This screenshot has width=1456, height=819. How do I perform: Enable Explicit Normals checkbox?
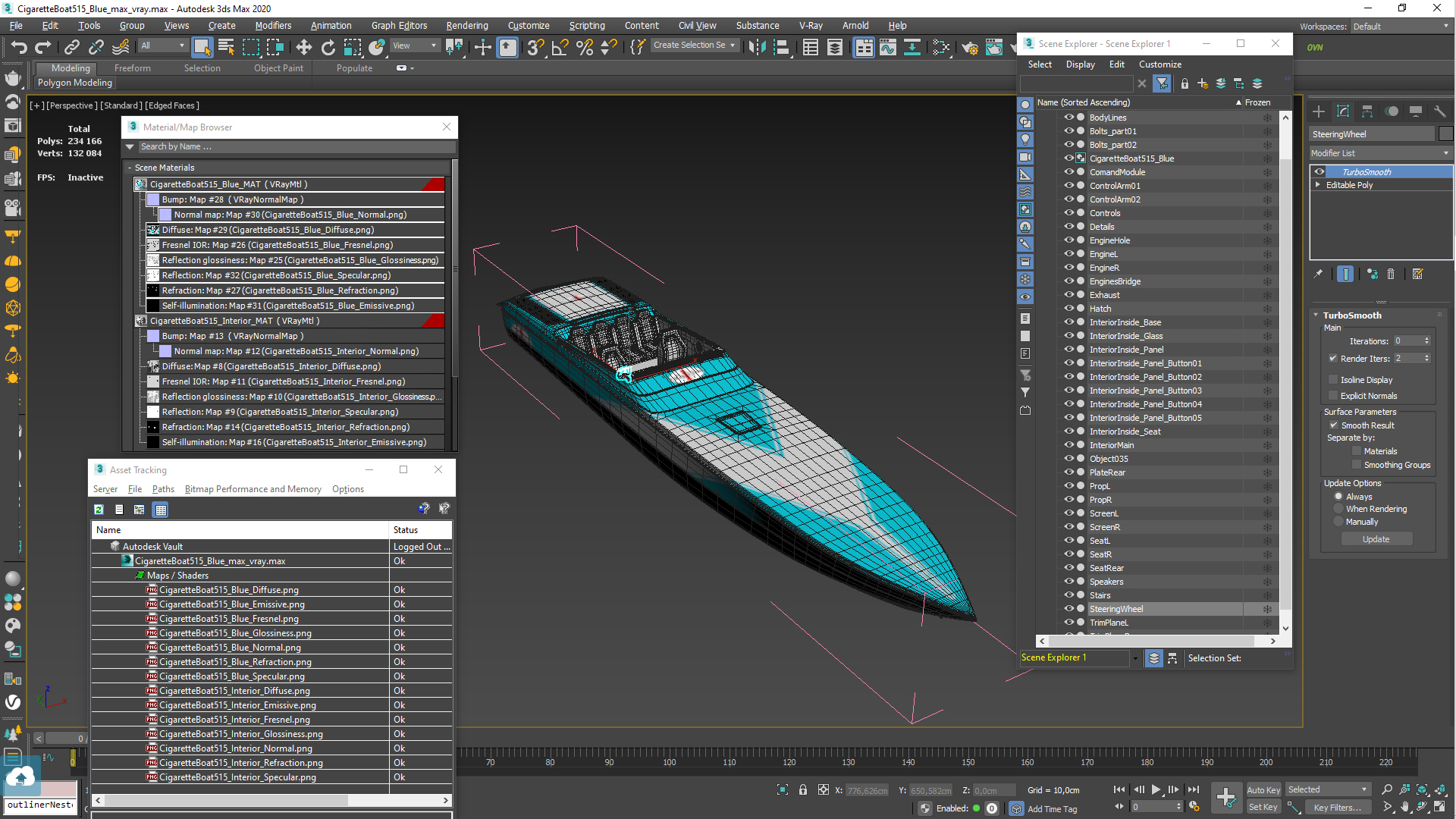[1333, 396]
